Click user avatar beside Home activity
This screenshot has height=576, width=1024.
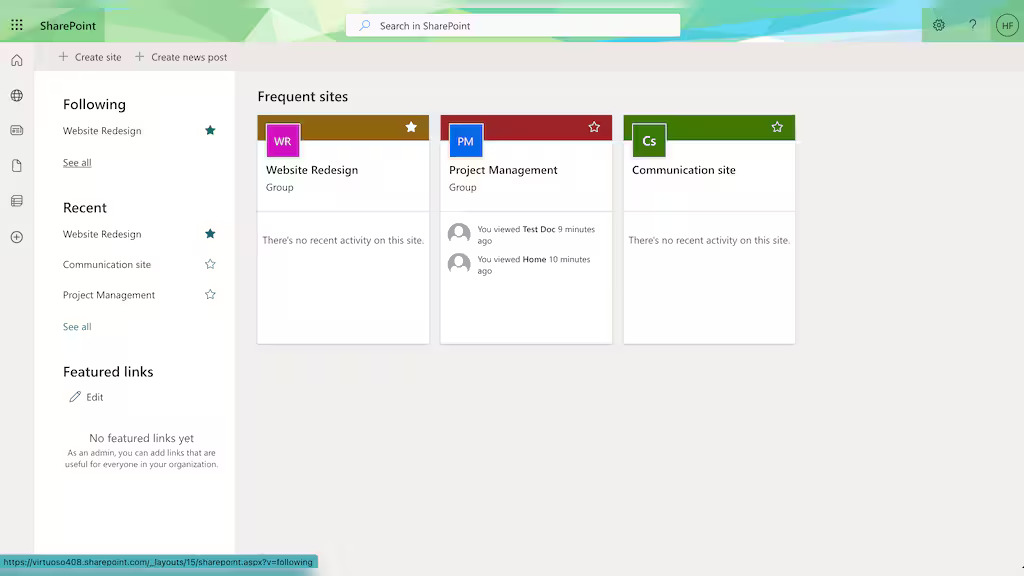[x=459, y=264]
